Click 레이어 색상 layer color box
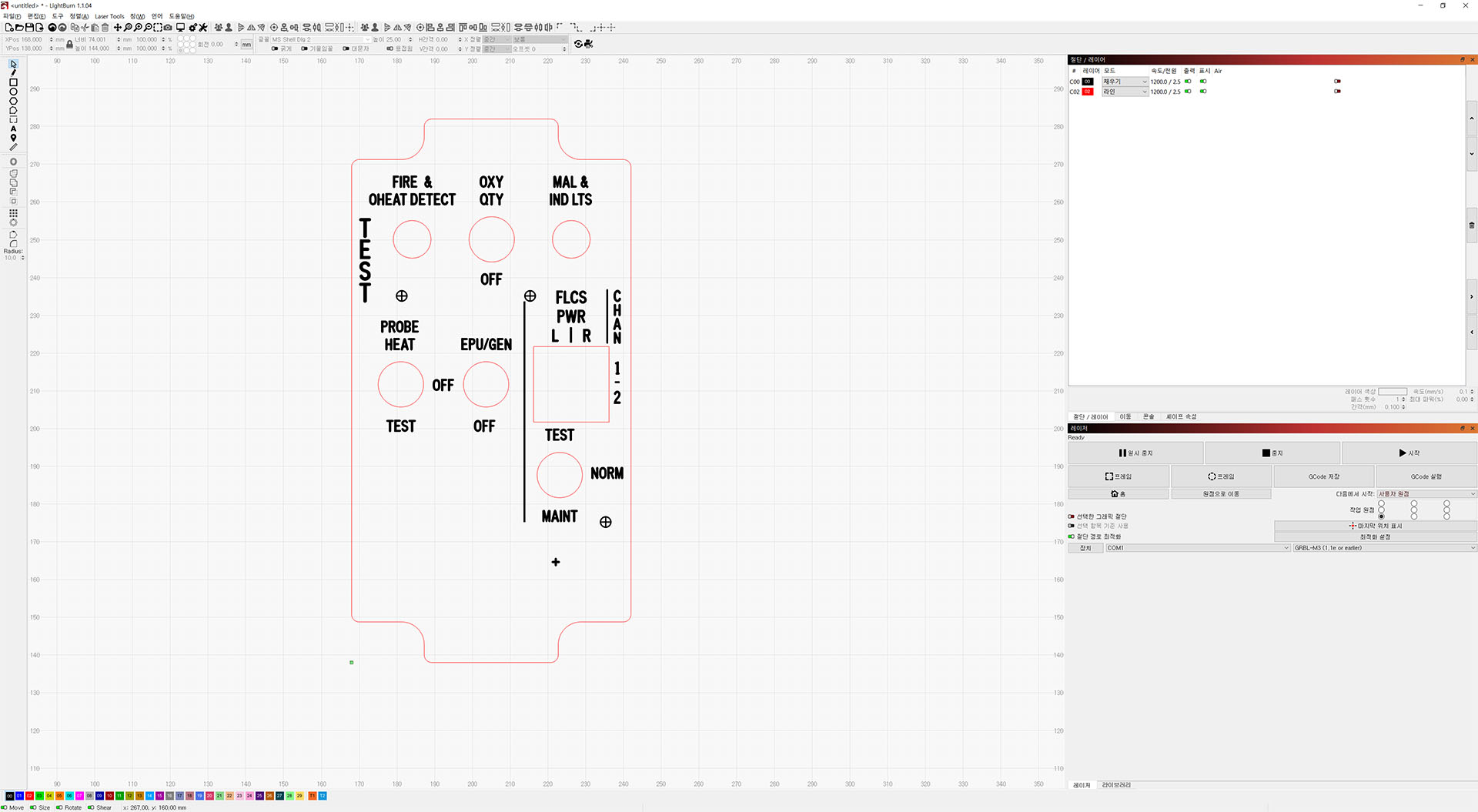Image resolution: width=1478 pixels, height=812 pixels. point(1392,392)
